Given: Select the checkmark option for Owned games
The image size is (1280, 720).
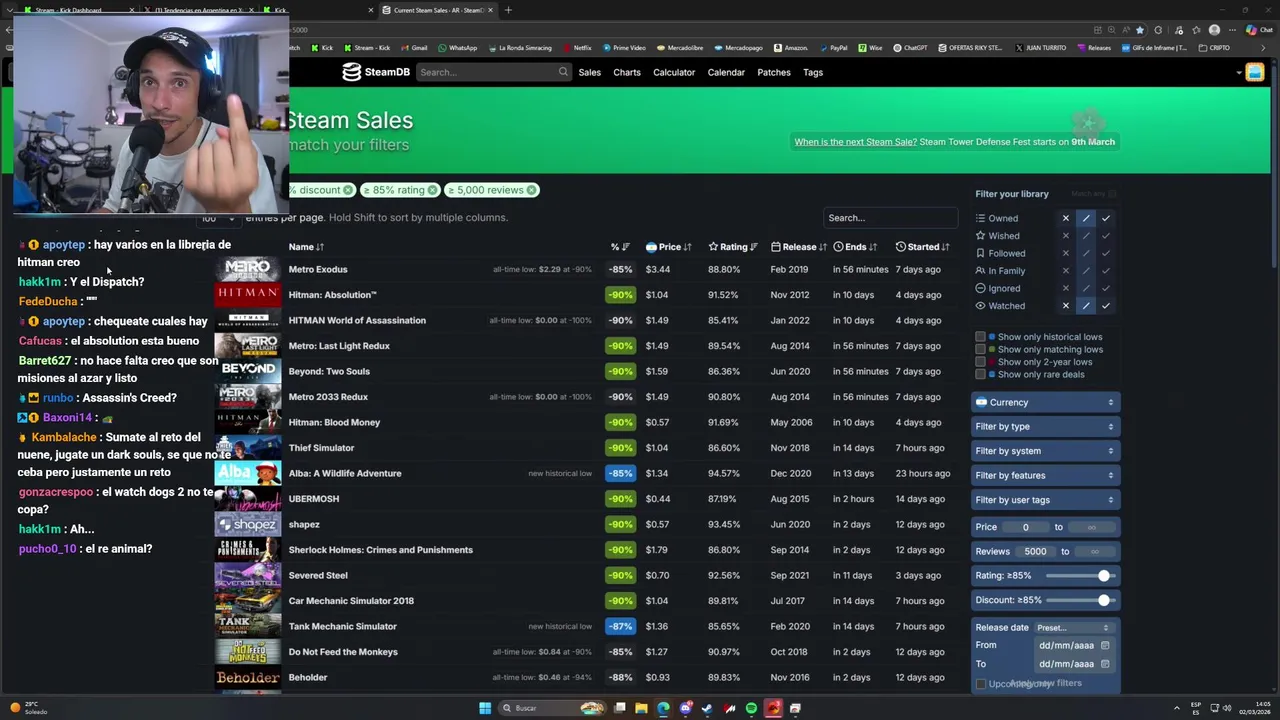Looking at the screenshot, I should coord(1106,218).
